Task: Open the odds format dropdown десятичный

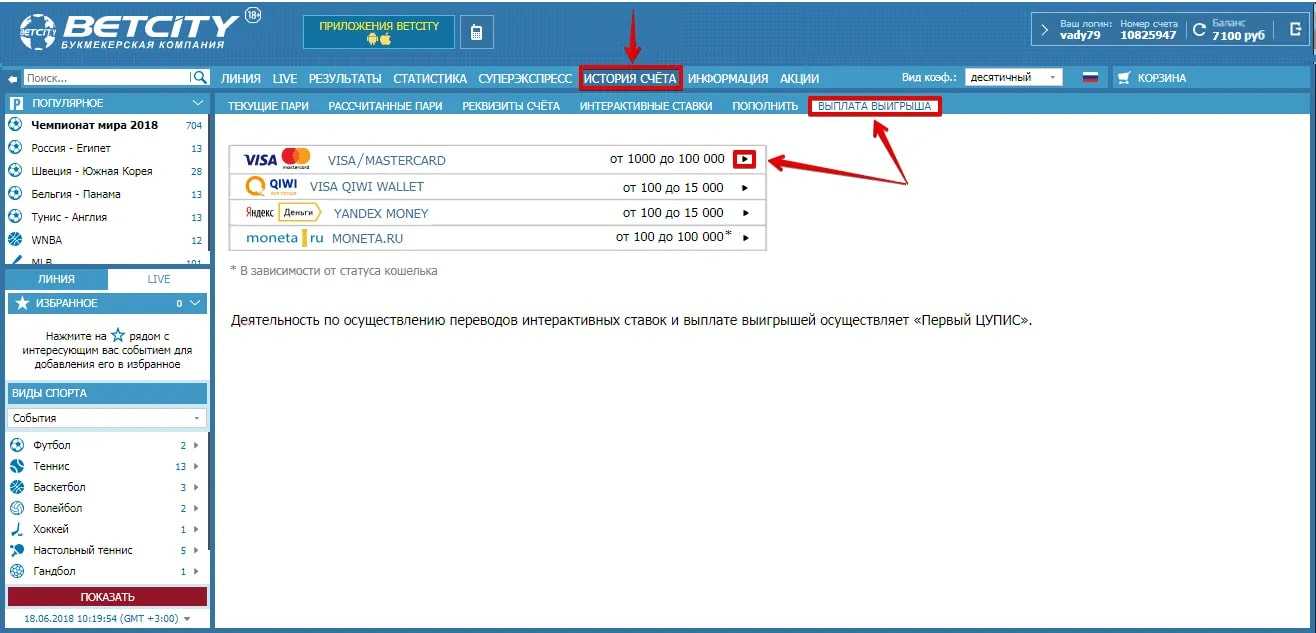Action: click(1014, 77)
